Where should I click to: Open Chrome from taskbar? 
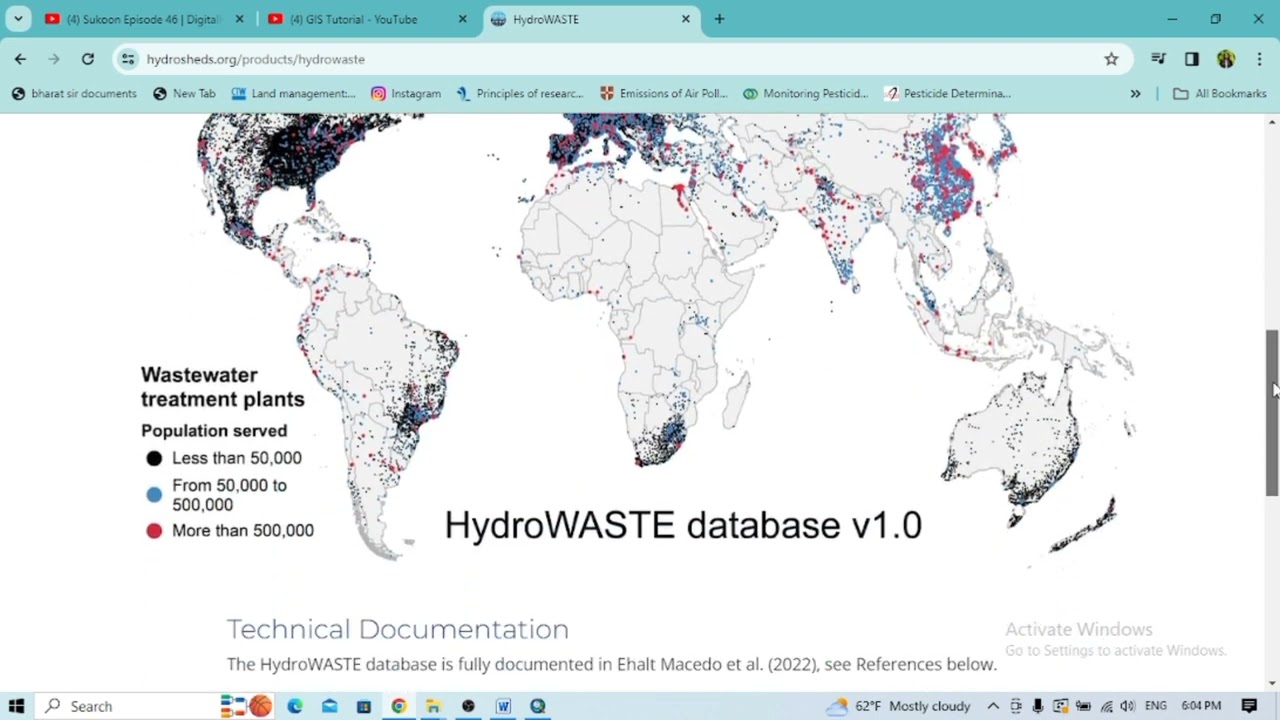(399, 706)
